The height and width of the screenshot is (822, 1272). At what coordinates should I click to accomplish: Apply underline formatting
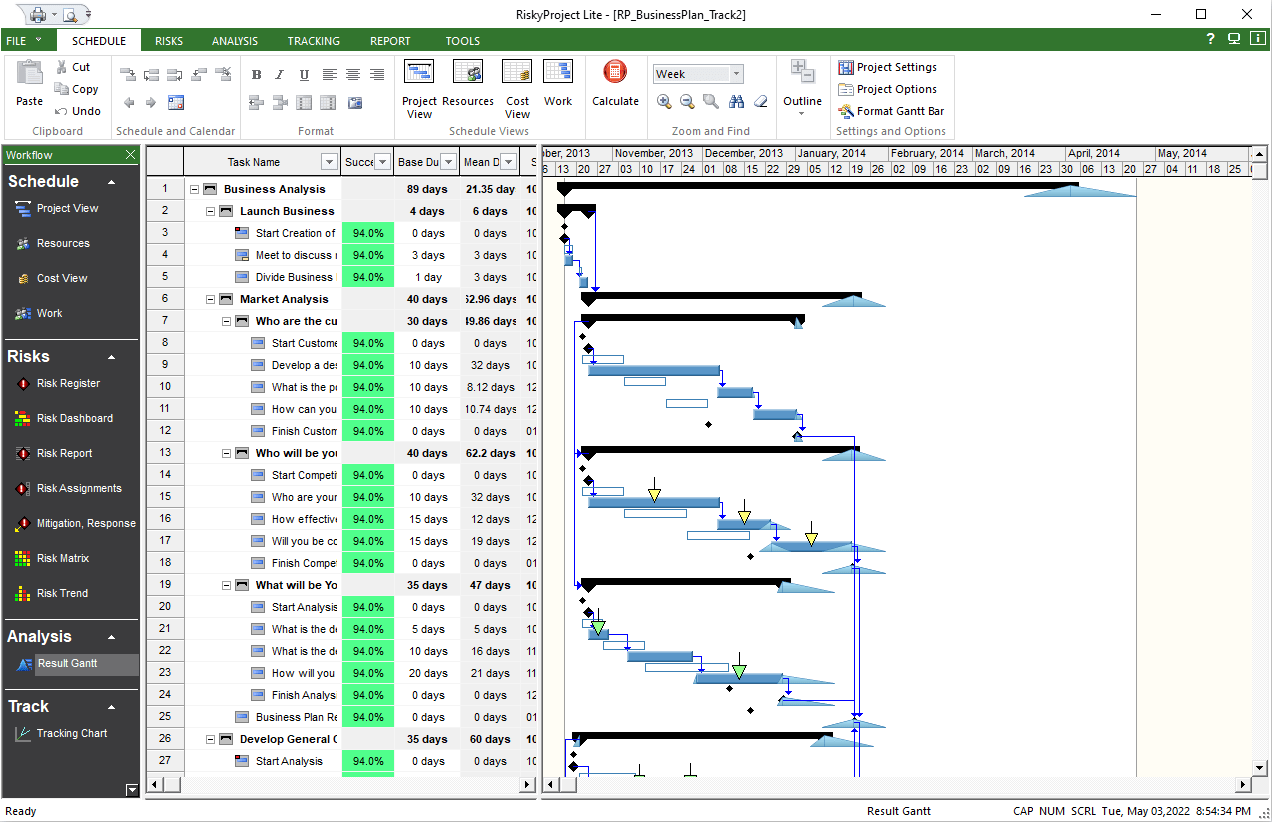click(x=304, y=75)
